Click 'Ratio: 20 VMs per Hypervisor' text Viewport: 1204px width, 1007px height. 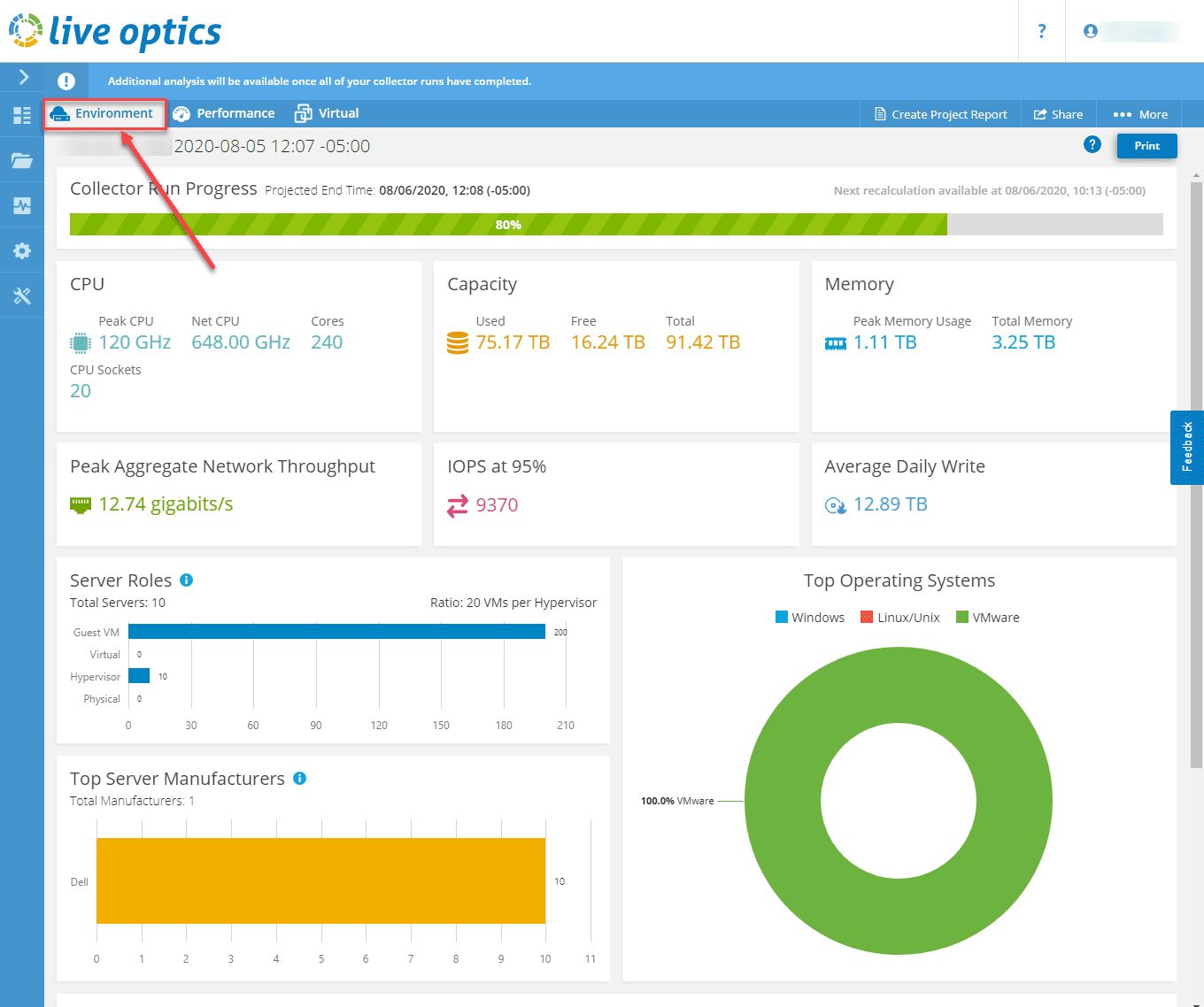click(513, 603)
